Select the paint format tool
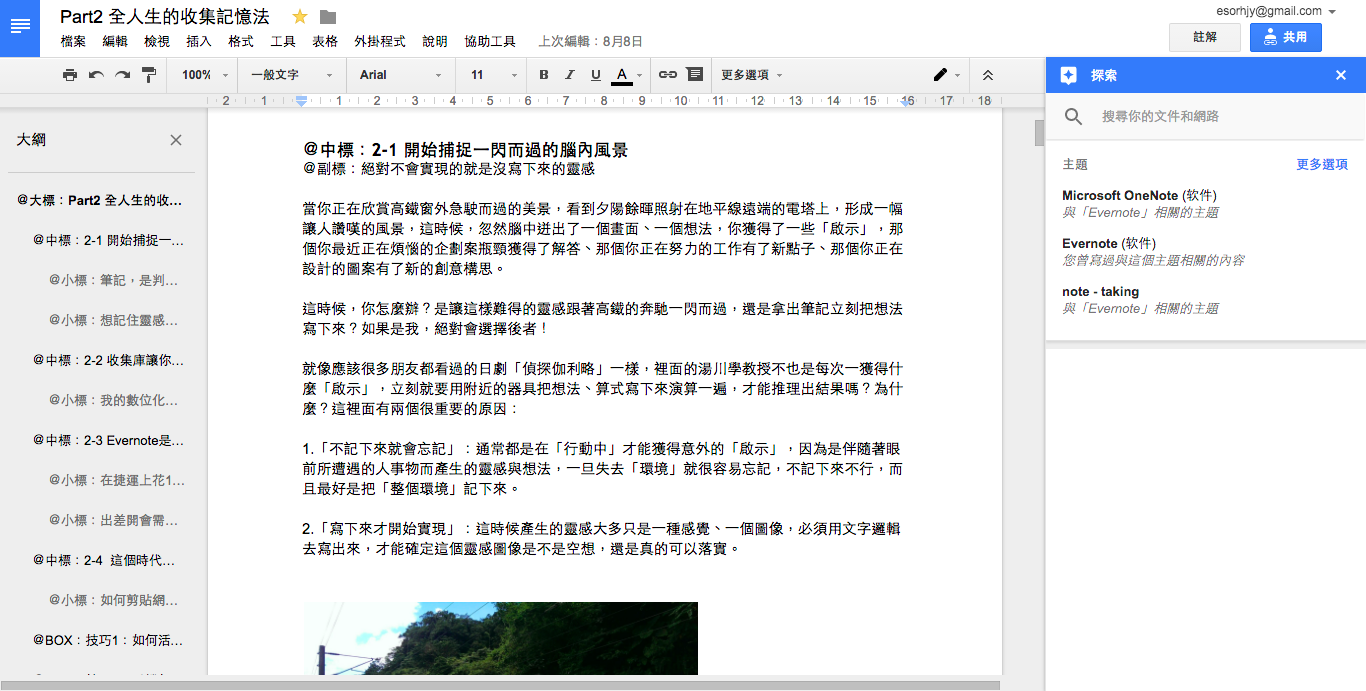 149,75
